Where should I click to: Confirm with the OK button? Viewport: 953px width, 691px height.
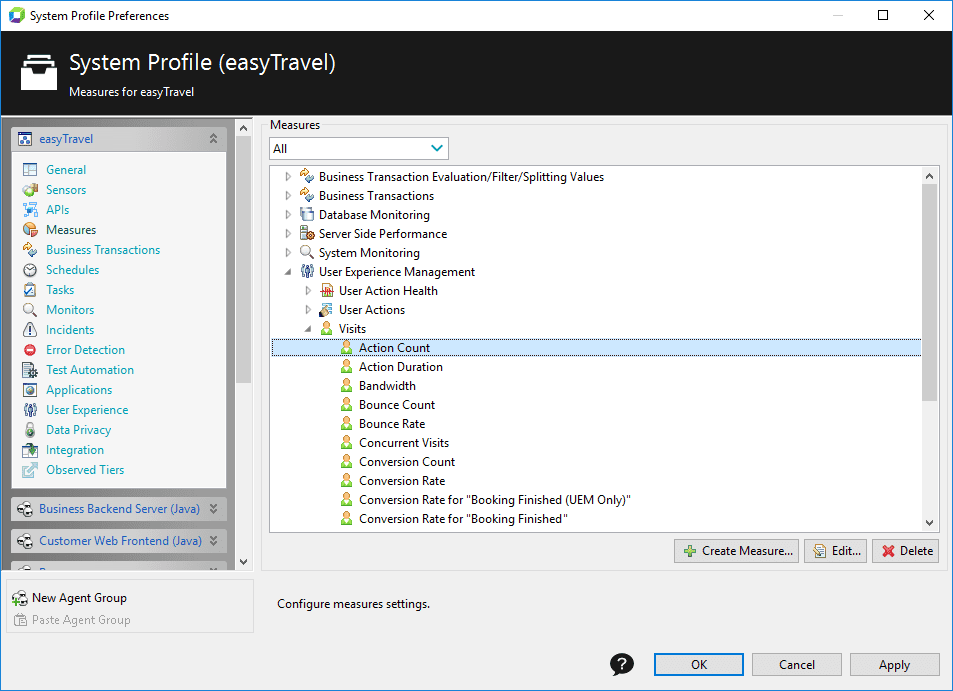click(x=699, y=664)
